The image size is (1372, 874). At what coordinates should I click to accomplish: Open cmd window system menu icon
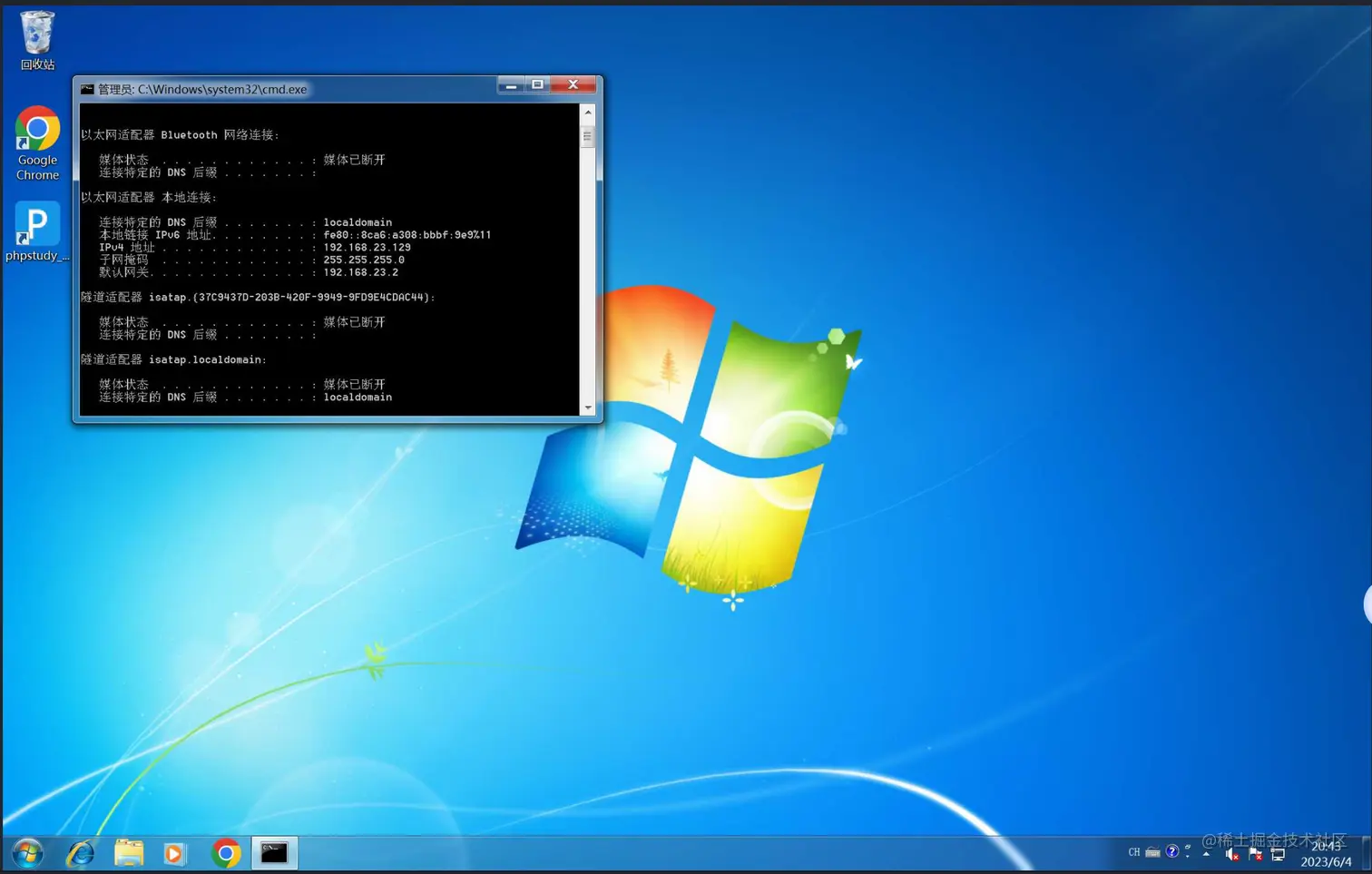point(87,89)
